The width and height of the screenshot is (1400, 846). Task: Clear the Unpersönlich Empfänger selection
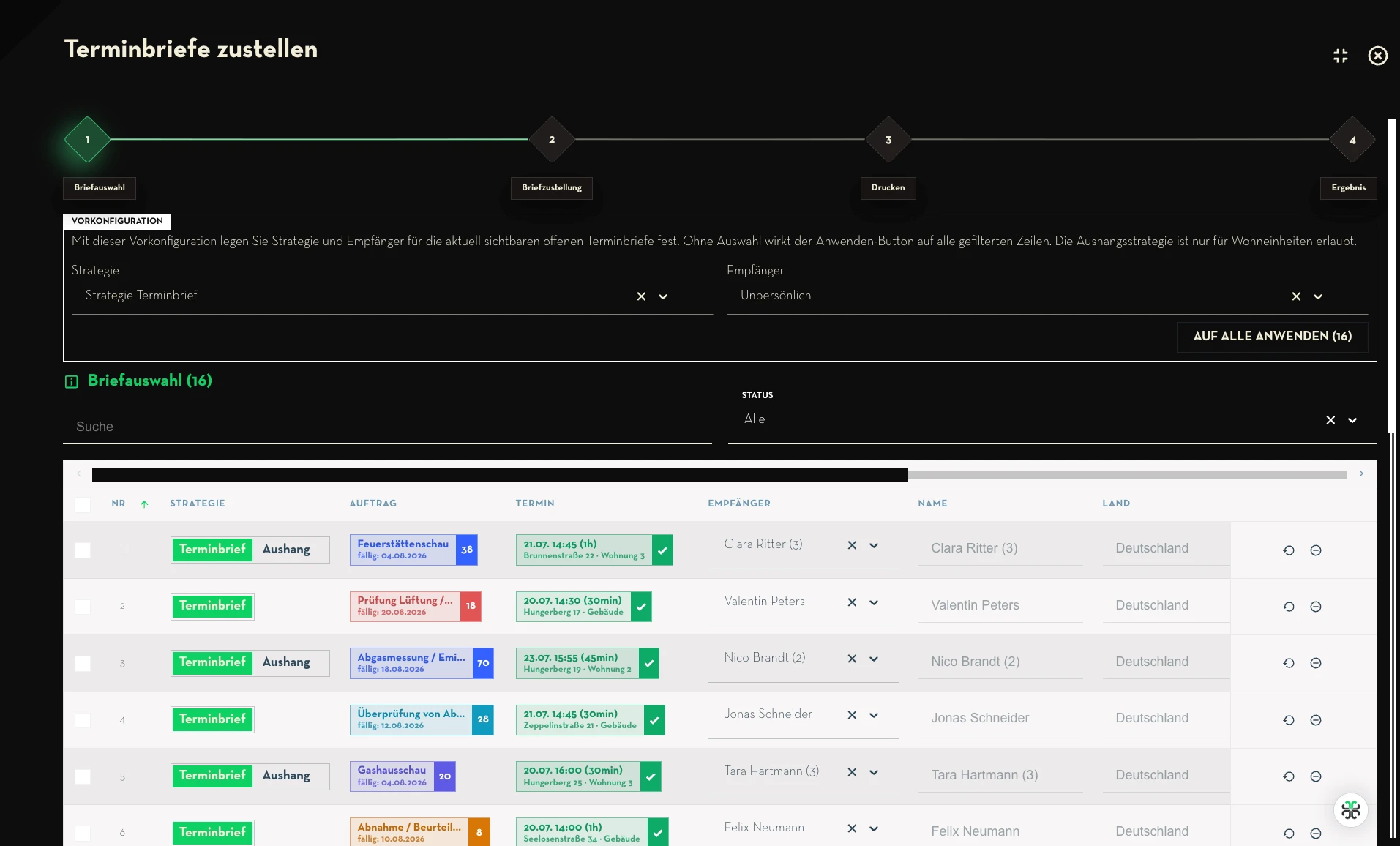(x=1296, y=296)
